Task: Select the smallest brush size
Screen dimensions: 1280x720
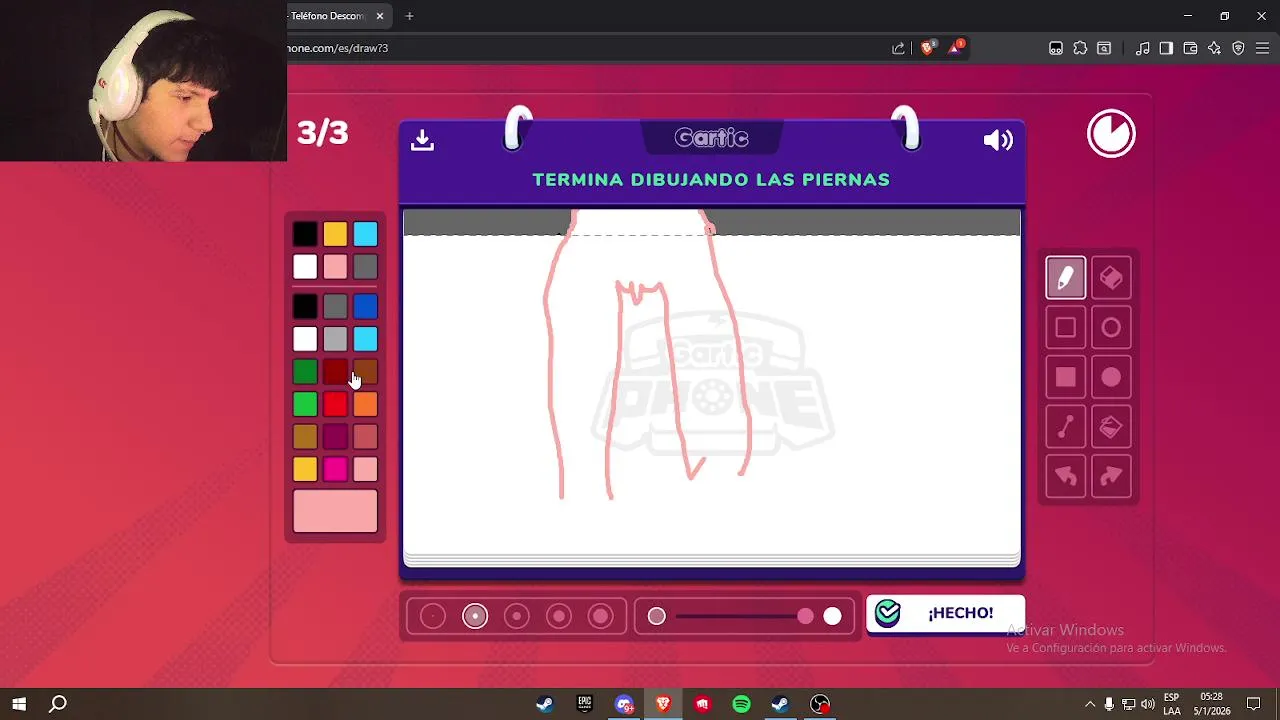Action: pyautogui.click(x=433, y=617)
